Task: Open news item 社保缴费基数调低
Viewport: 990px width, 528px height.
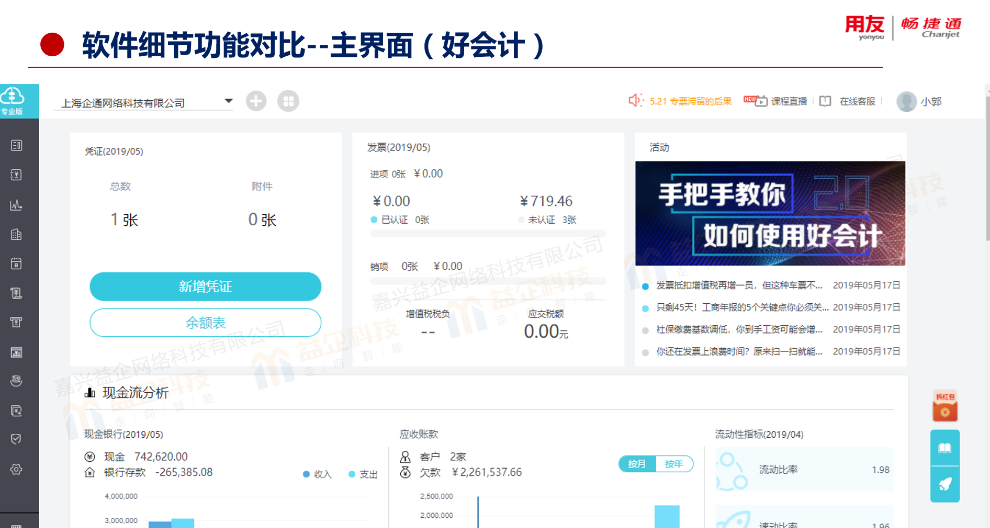Action: tap(739, 330)
